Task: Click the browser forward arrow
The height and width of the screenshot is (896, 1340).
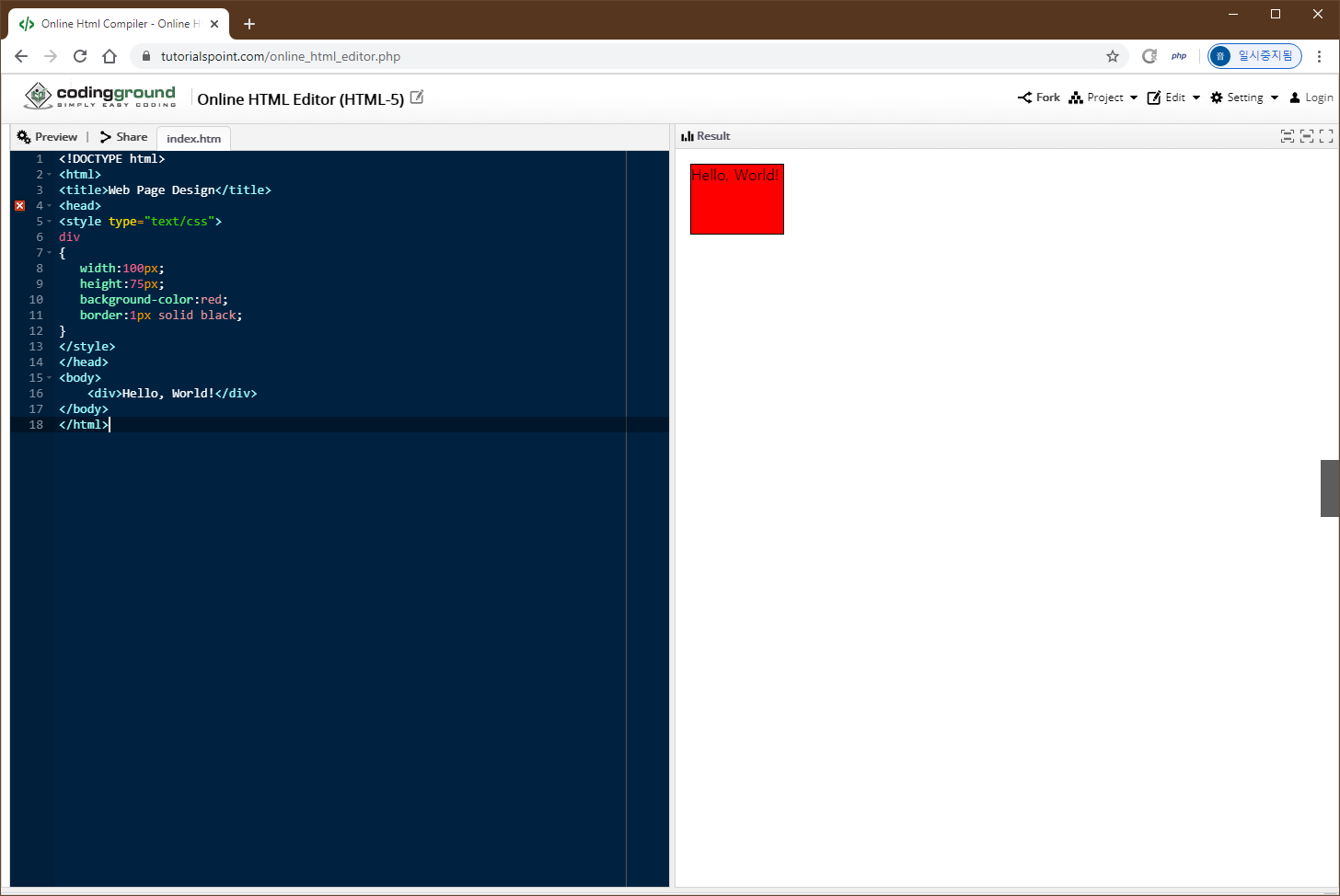Action: pyautogui.click(x=51, y=56)
